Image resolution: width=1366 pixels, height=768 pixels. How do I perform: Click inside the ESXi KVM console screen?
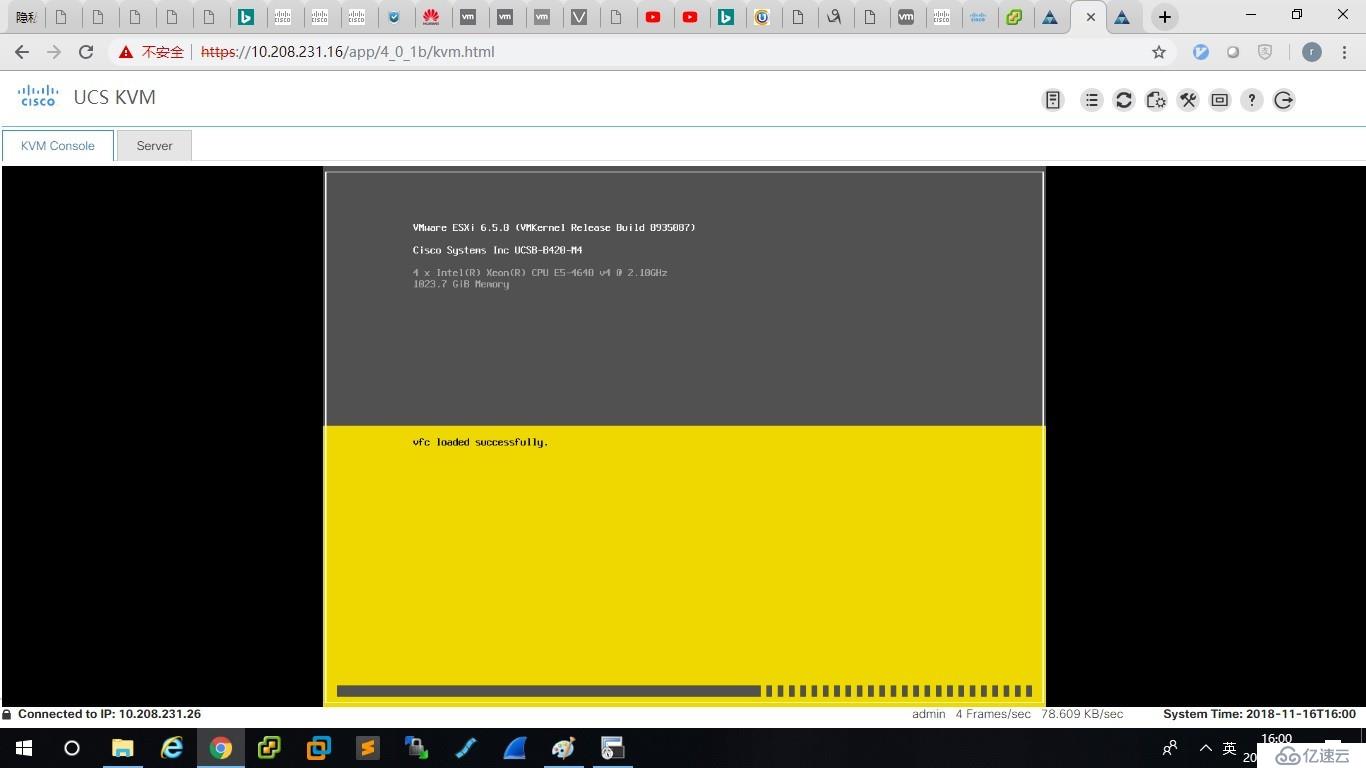tap(684, 437)
